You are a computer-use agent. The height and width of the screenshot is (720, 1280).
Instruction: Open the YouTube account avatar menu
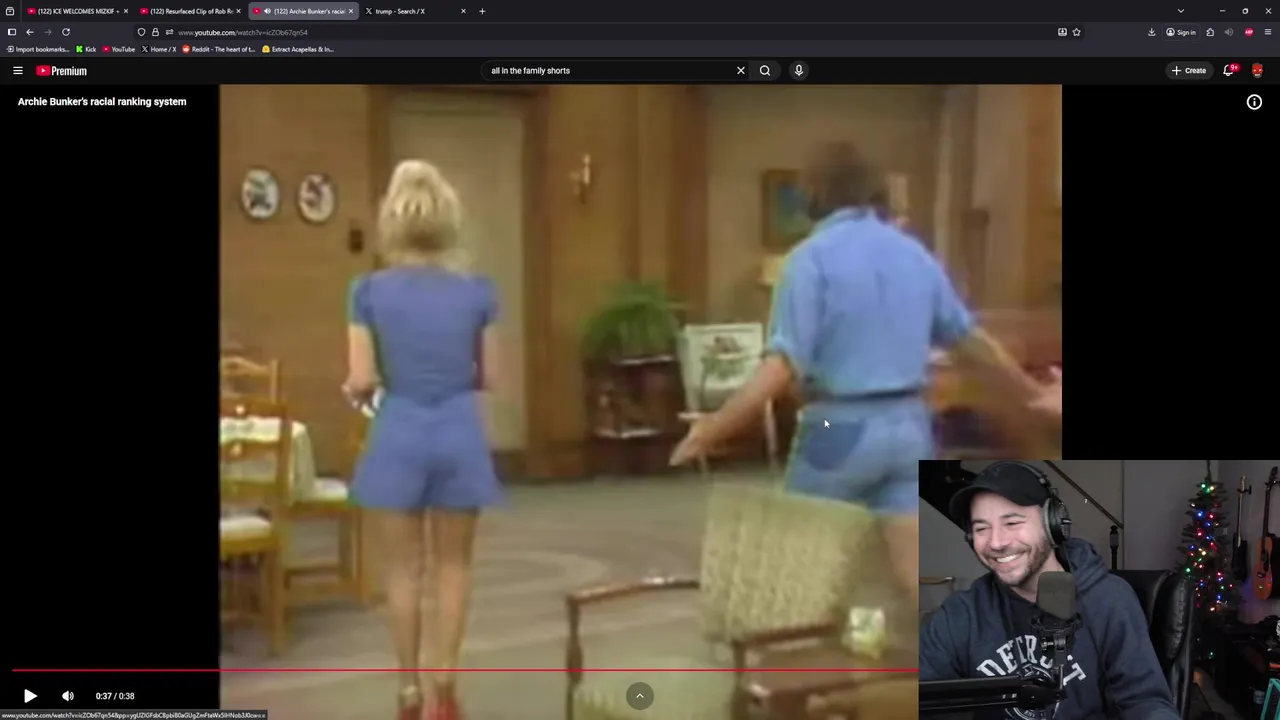pos(1258,71)
